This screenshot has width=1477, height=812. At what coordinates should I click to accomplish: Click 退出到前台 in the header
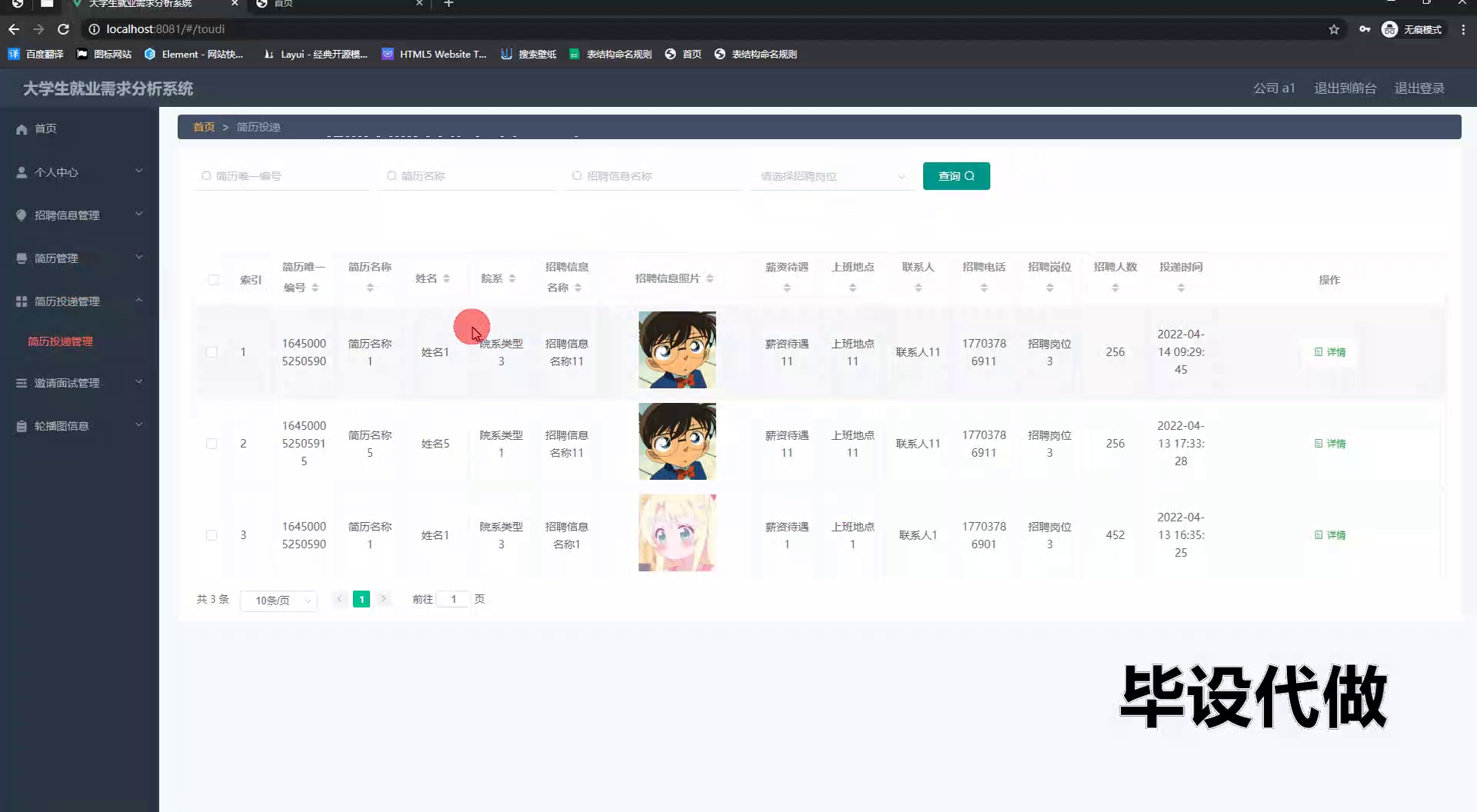pyautogui.click(x=1345, y=88)
